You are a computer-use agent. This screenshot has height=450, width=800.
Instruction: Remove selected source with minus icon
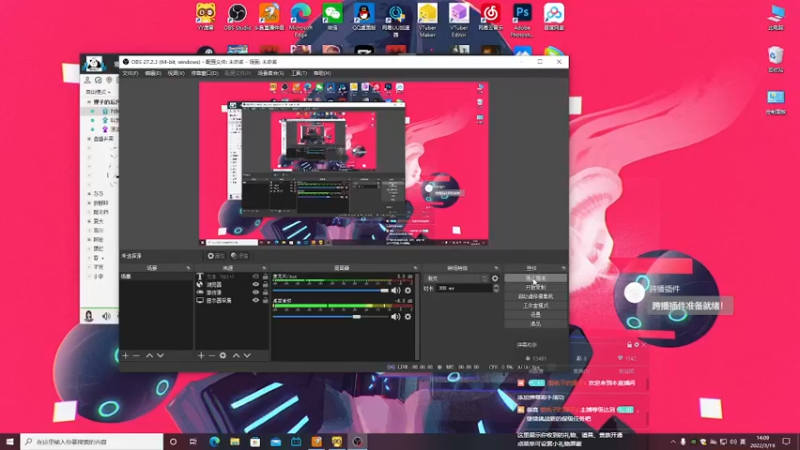pyautogui.click(x=212, y=355)
